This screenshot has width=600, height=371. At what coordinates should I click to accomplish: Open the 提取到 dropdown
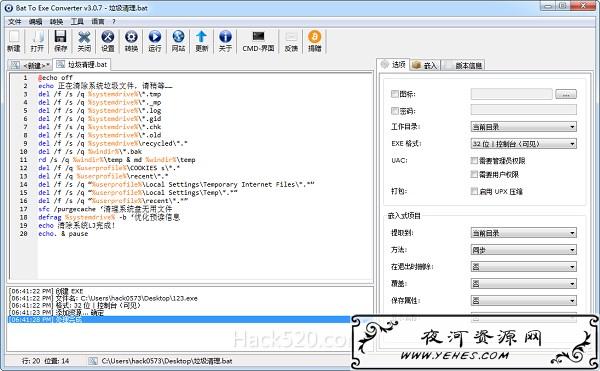pos(523,233)
